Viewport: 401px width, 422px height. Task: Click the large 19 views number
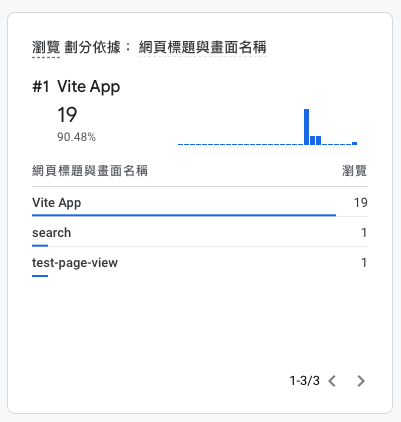[67, 115]
